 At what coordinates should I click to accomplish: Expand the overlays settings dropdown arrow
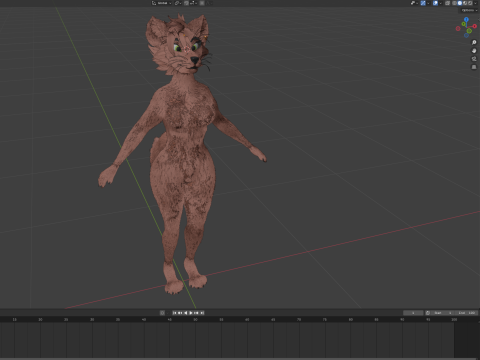point(441,3)
